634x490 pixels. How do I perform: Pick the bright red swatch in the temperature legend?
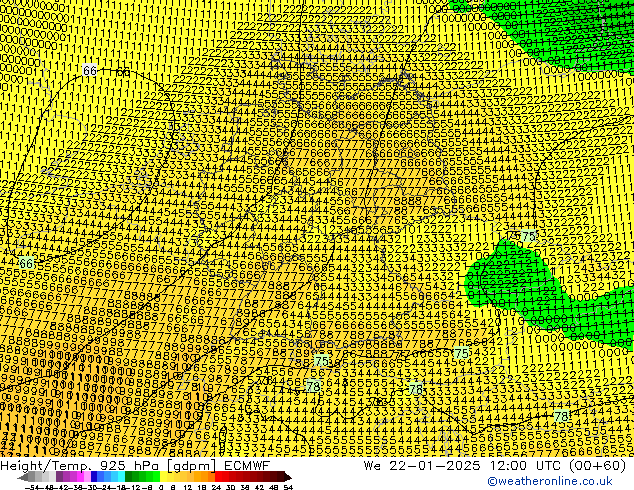click(x=218, y=477)
